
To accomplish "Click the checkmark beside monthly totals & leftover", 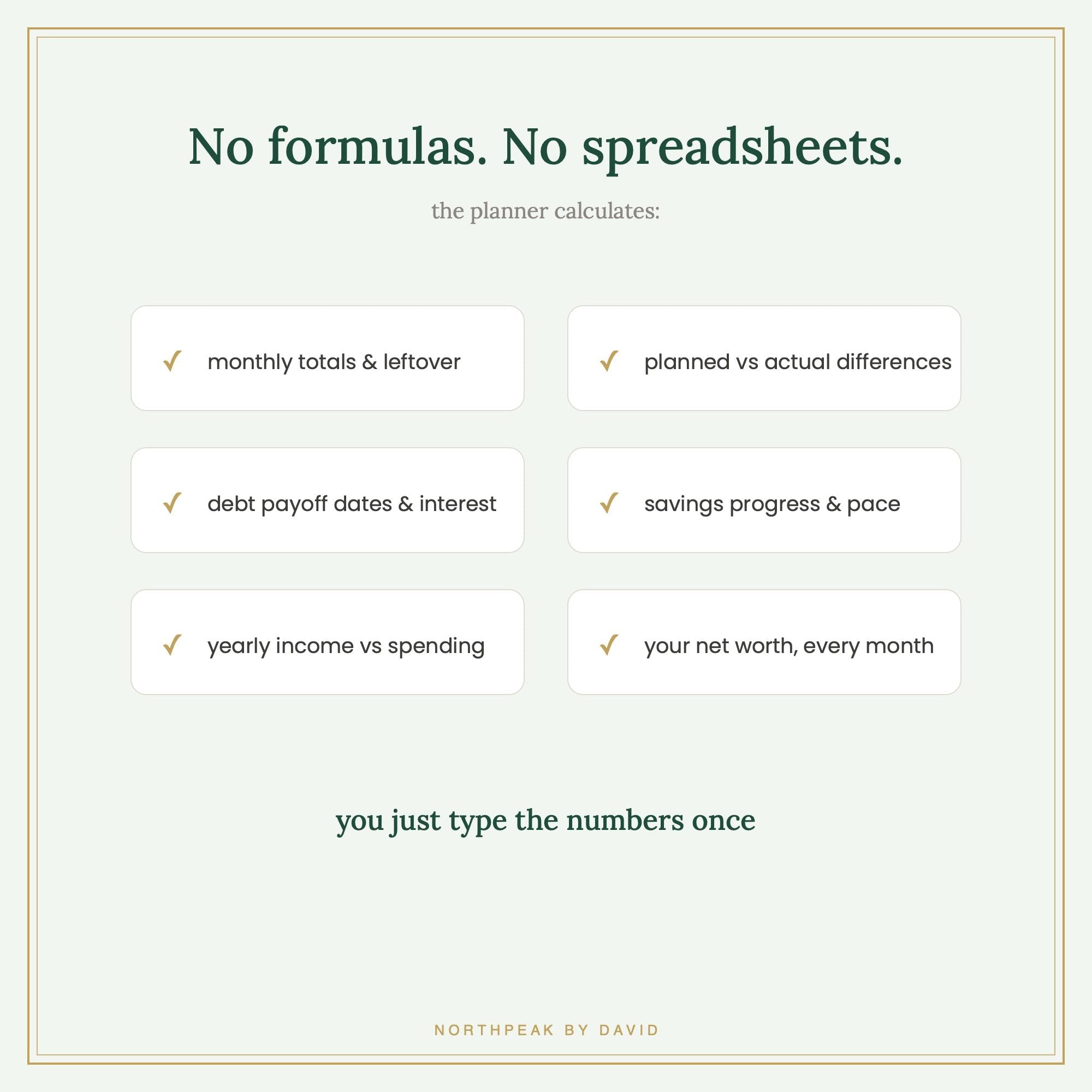I will point(173,361).
